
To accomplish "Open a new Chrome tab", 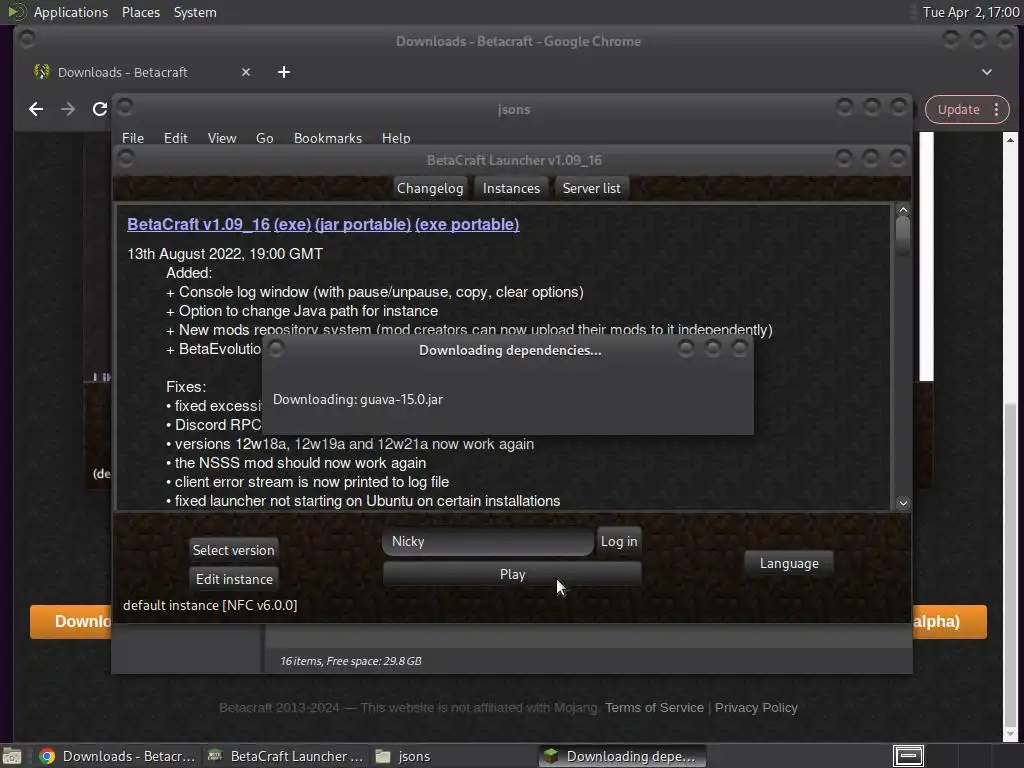I will [x=283, y=72].
